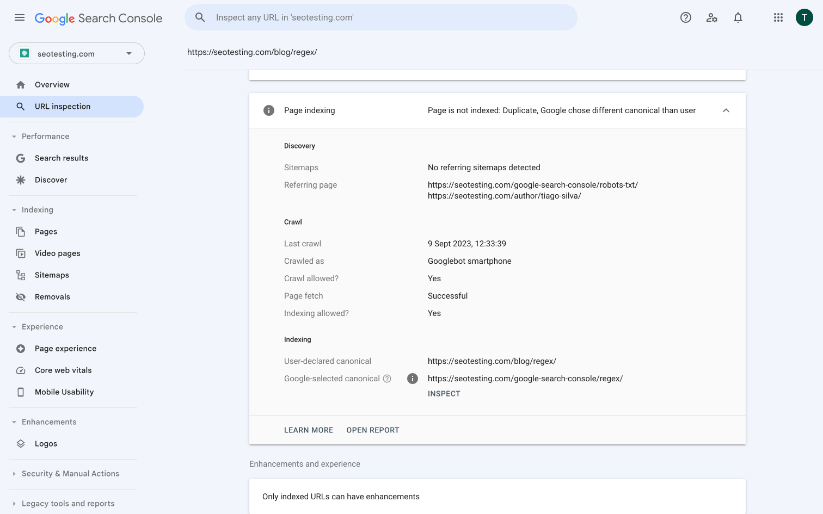
Task: Go to Overview
Action: click(x=52, y=85)
